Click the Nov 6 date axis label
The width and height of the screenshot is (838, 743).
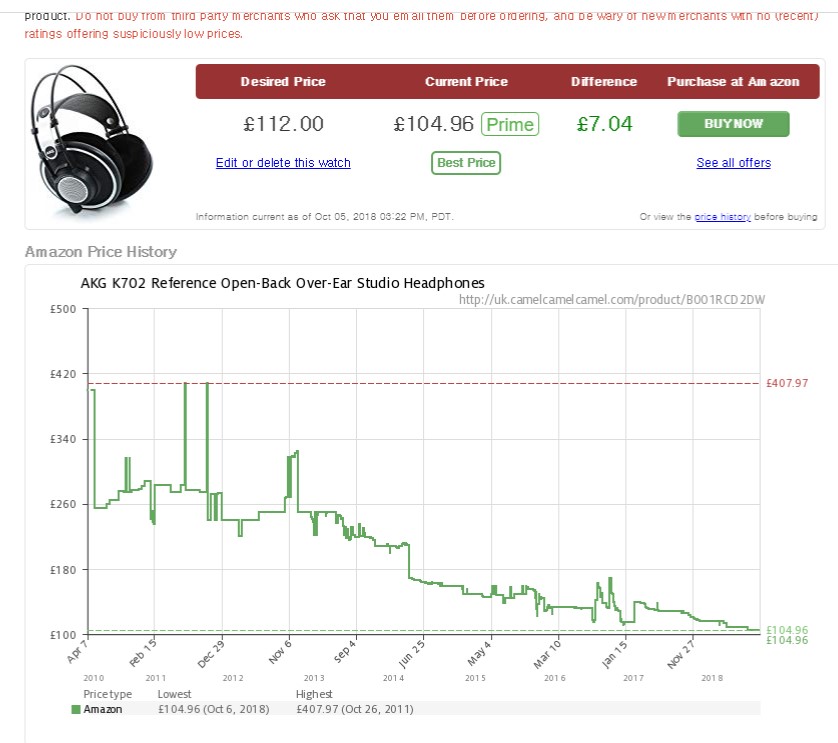click(280, 651)
